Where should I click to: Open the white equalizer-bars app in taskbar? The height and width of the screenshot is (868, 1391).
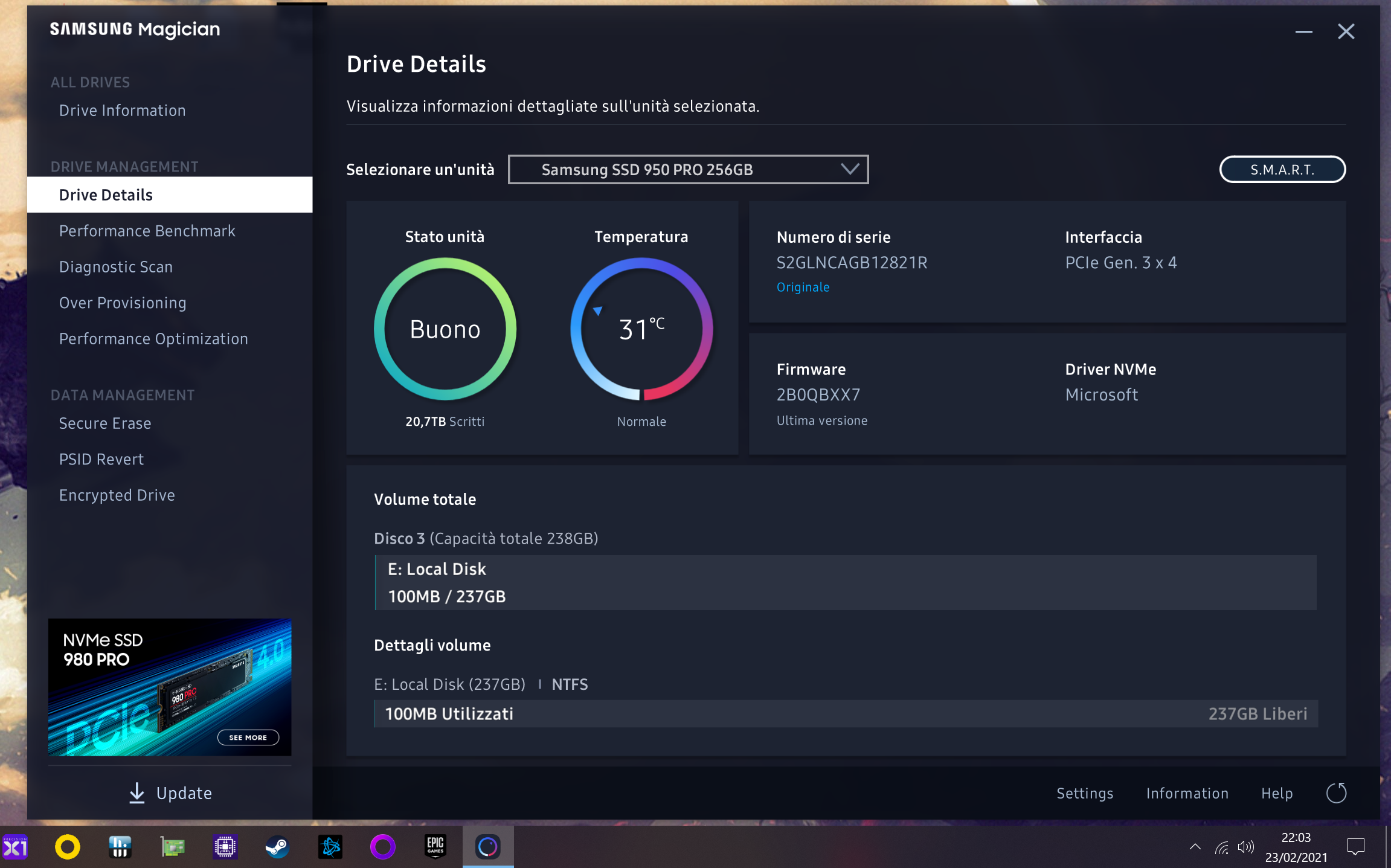(x=120, y=847)
